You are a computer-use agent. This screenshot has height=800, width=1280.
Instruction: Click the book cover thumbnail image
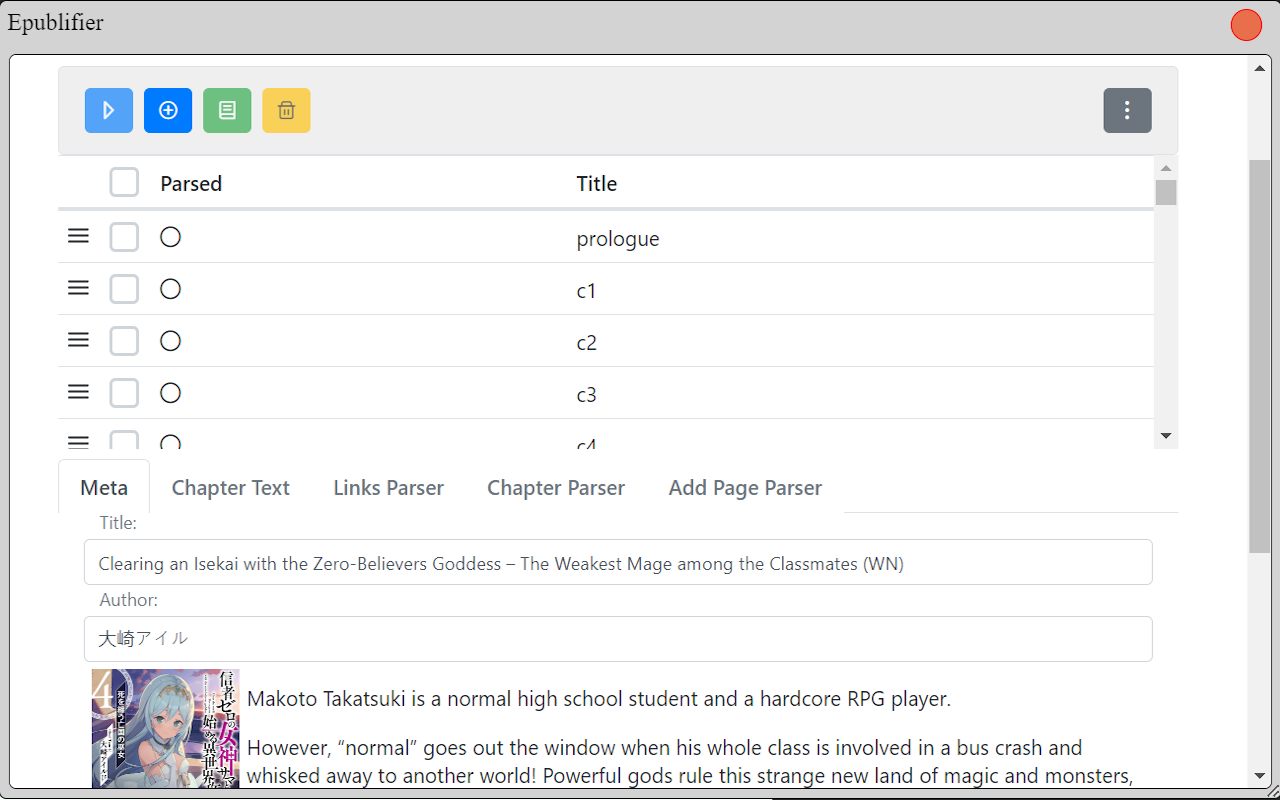point(166,729)
